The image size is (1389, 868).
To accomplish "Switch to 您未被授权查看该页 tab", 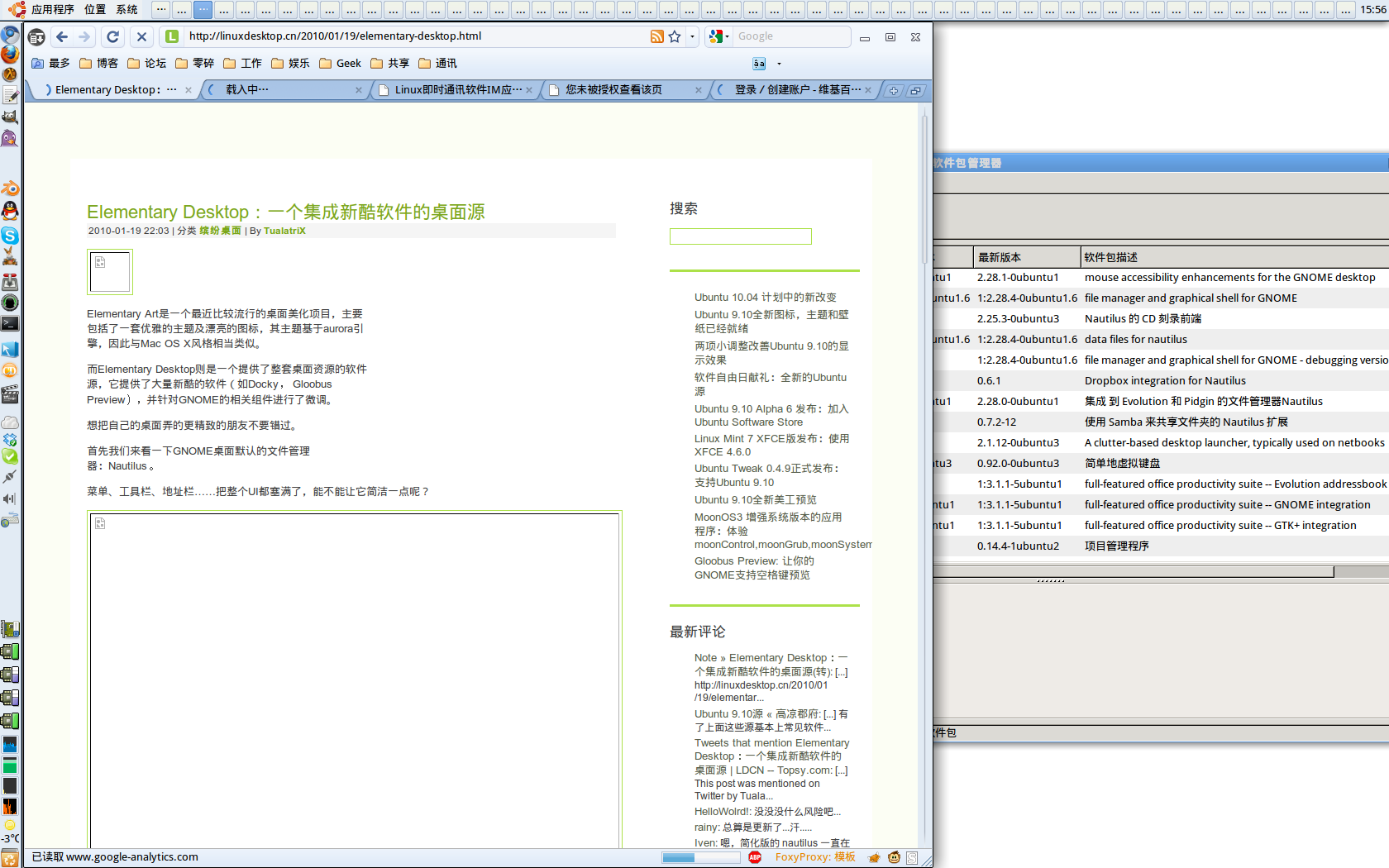I will pyautogui.click(x=623, y=90).
